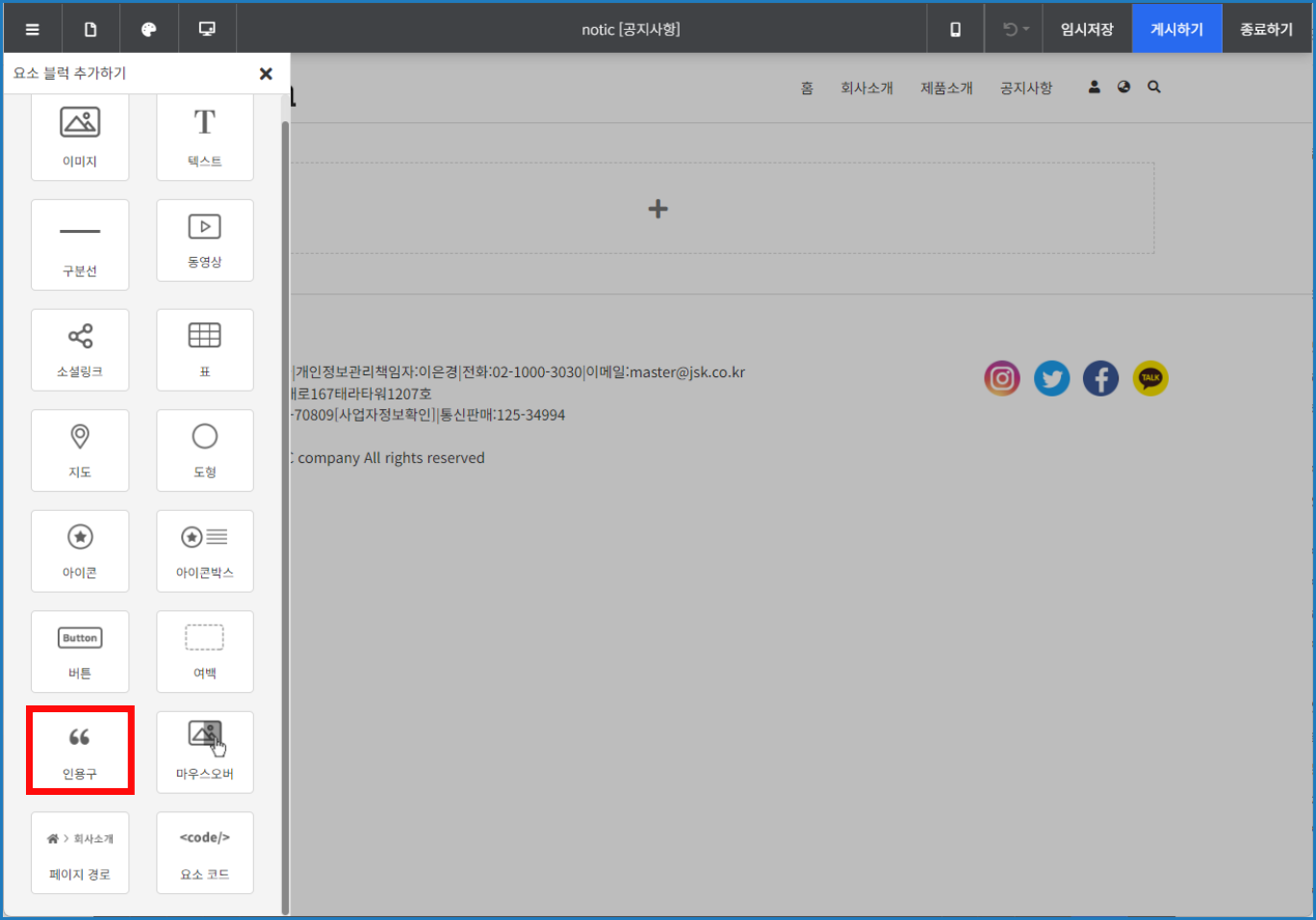
Task: Click plus sign to add block
Action: (658, 209)
